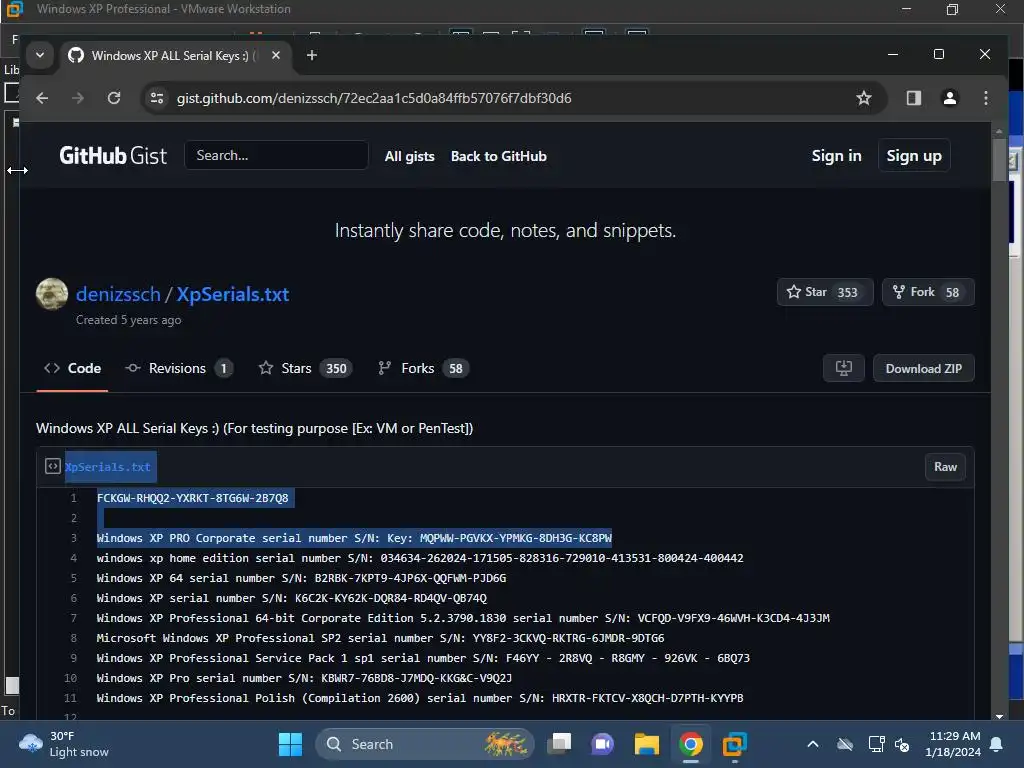Click the taskbar Search box

(x=424, y=744)
